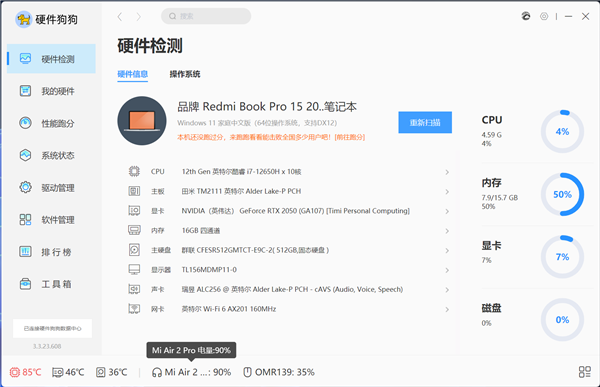This screenshot has width=600, height=387.
Task: Click the 排行榜 chart icon
Action: pyautogui.click(x=25, y=251)
